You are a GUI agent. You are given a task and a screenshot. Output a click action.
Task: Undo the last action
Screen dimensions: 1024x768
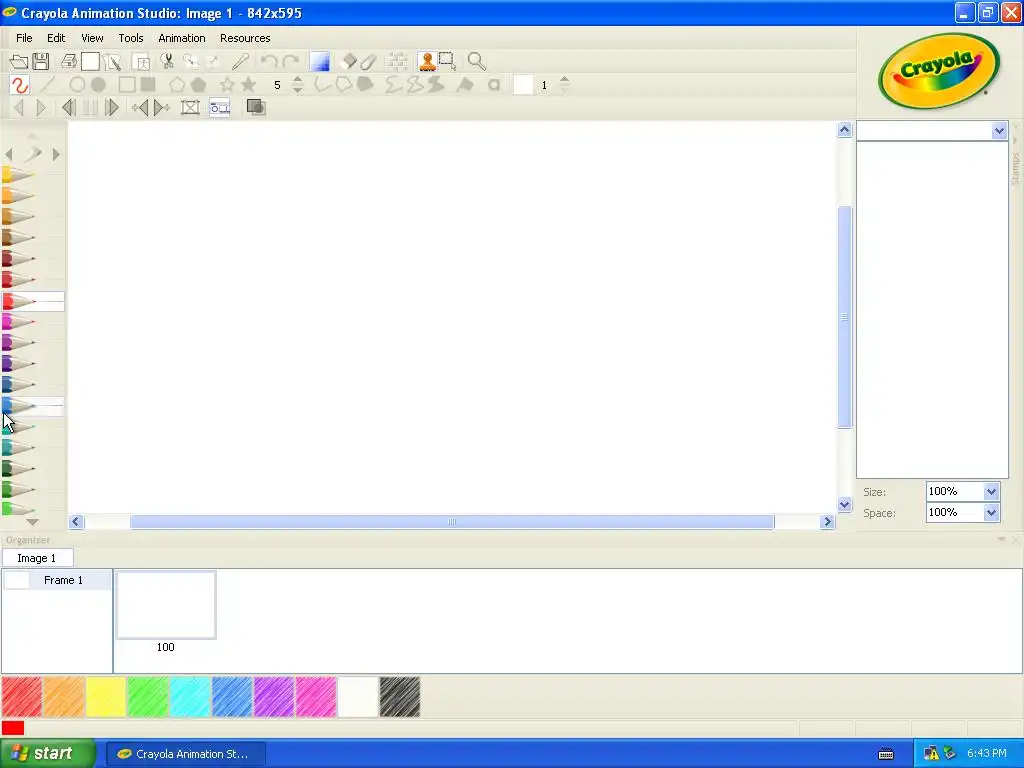point(268,61)
